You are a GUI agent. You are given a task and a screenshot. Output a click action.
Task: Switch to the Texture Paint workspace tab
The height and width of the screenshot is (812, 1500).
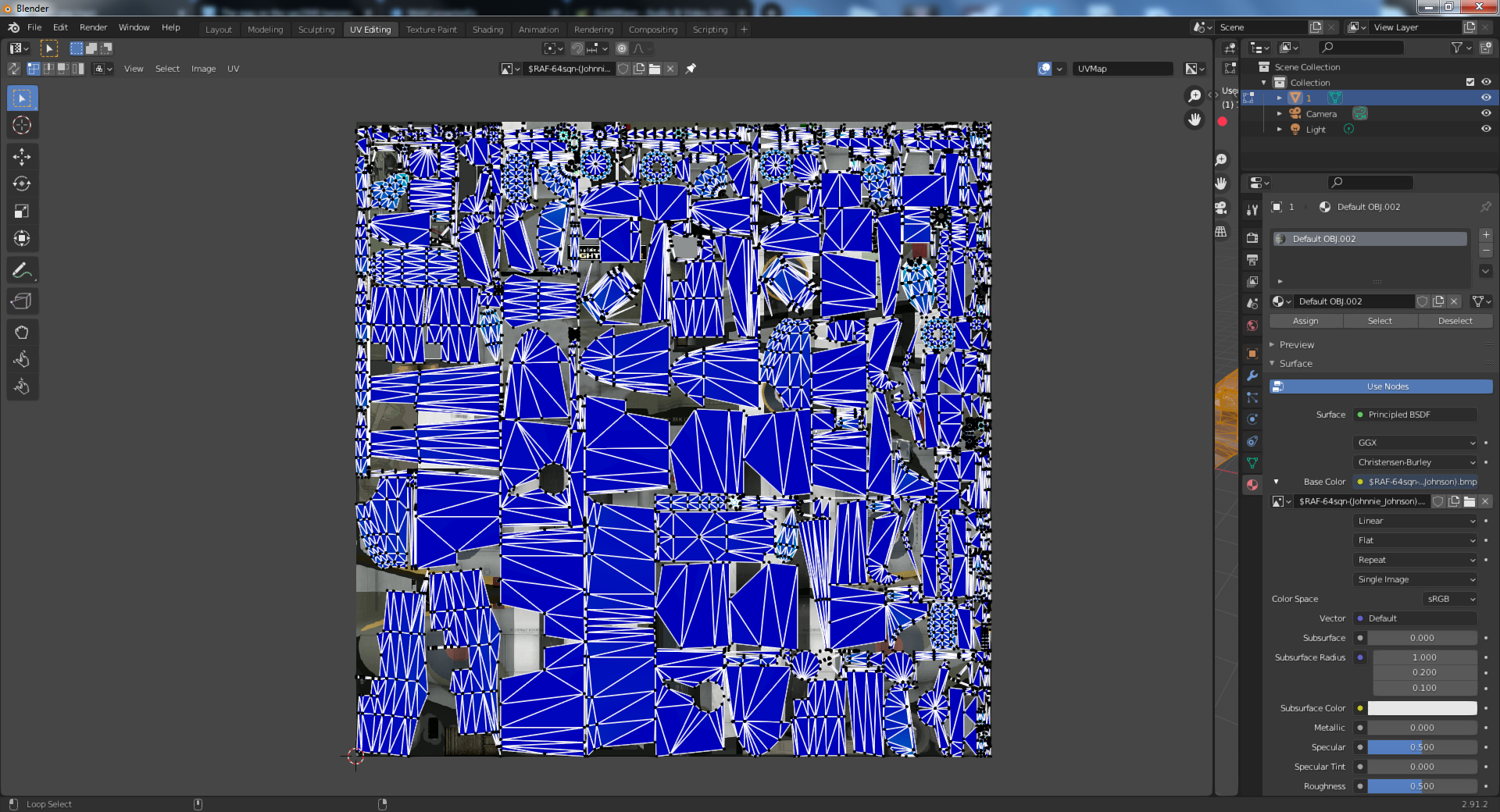point(431,30)
